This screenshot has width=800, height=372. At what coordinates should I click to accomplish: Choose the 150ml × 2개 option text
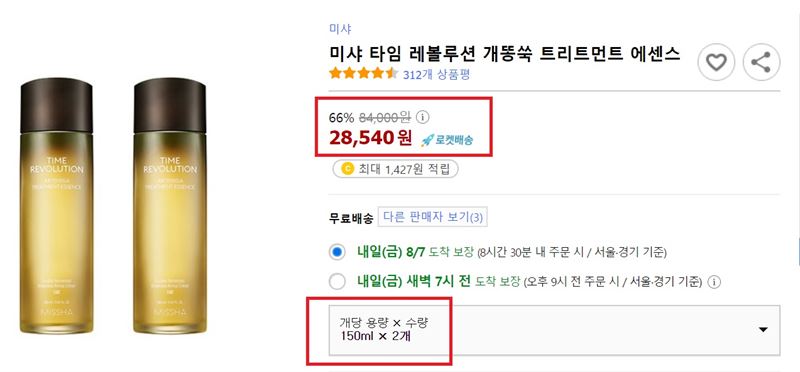(x=376, y=336)
